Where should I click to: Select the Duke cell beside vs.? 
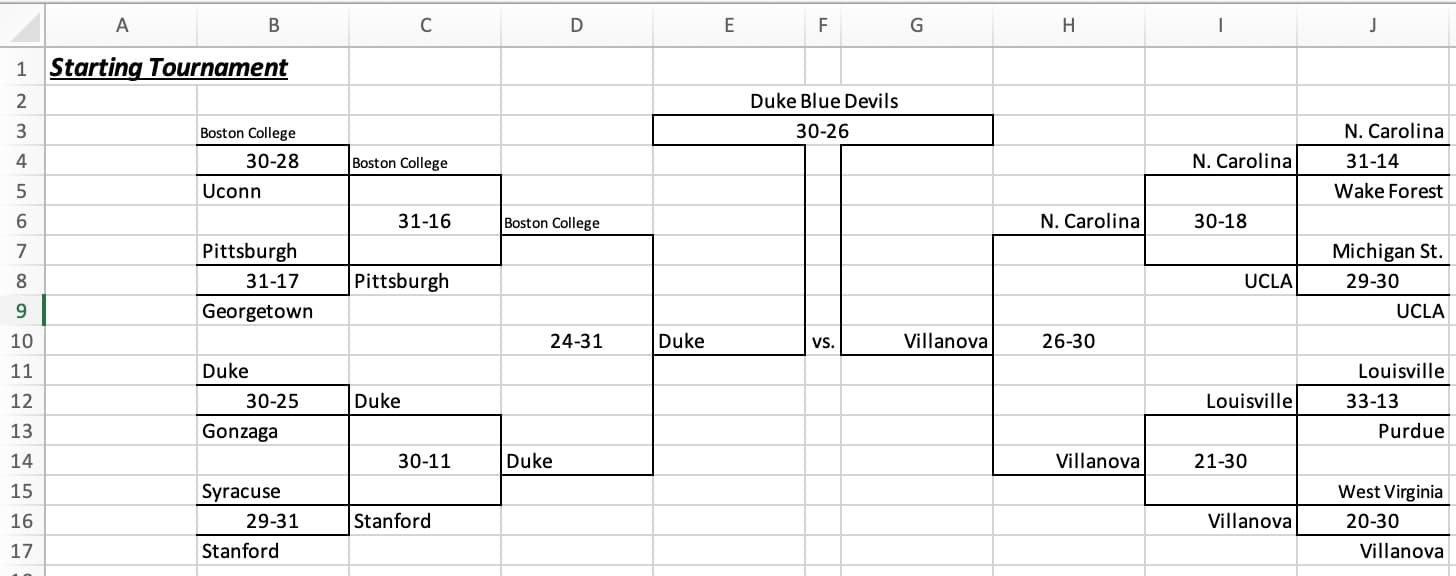click(729, 341)
